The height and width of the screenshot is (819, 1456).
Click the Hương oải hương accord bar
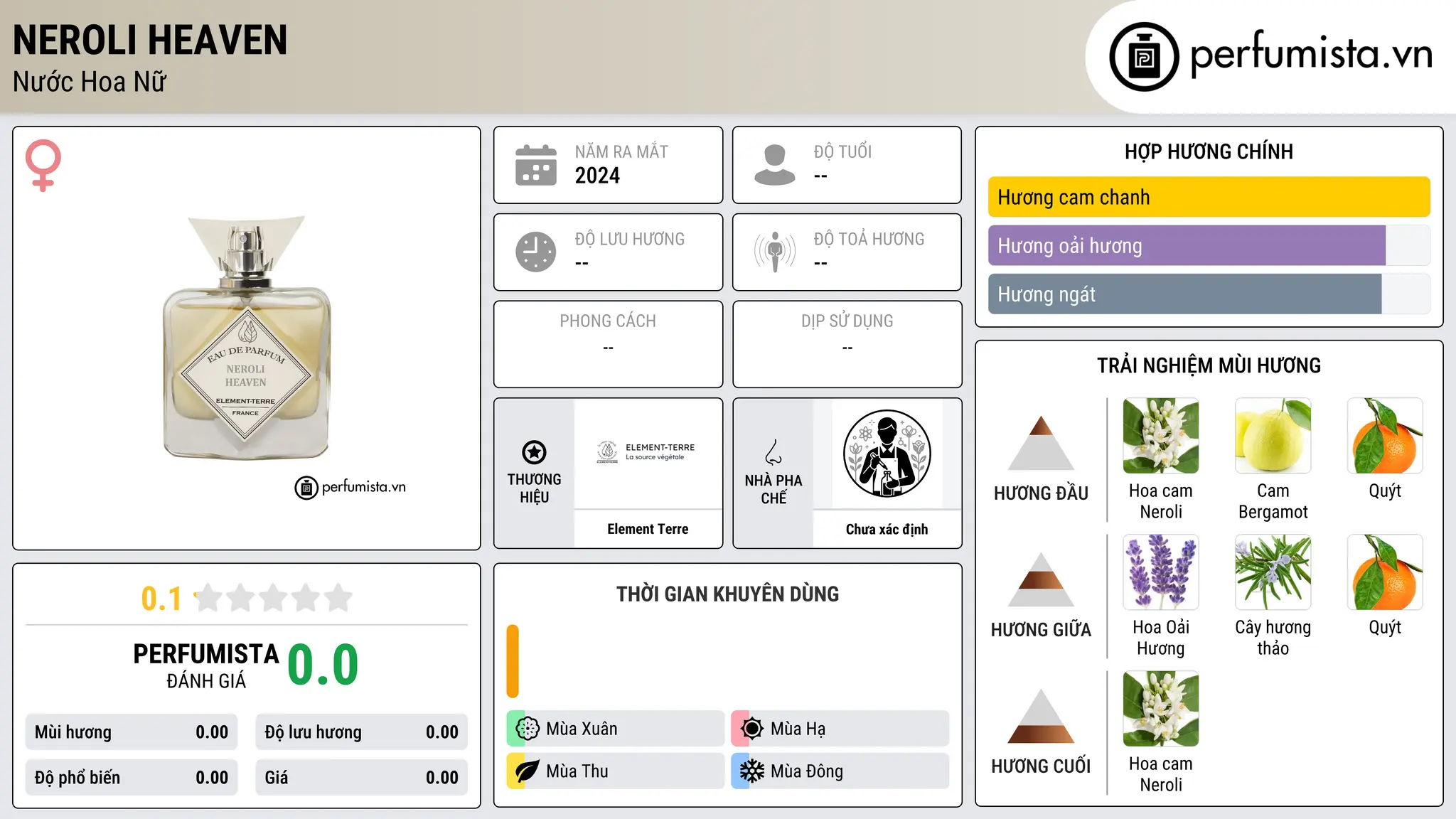(1209, 245)
